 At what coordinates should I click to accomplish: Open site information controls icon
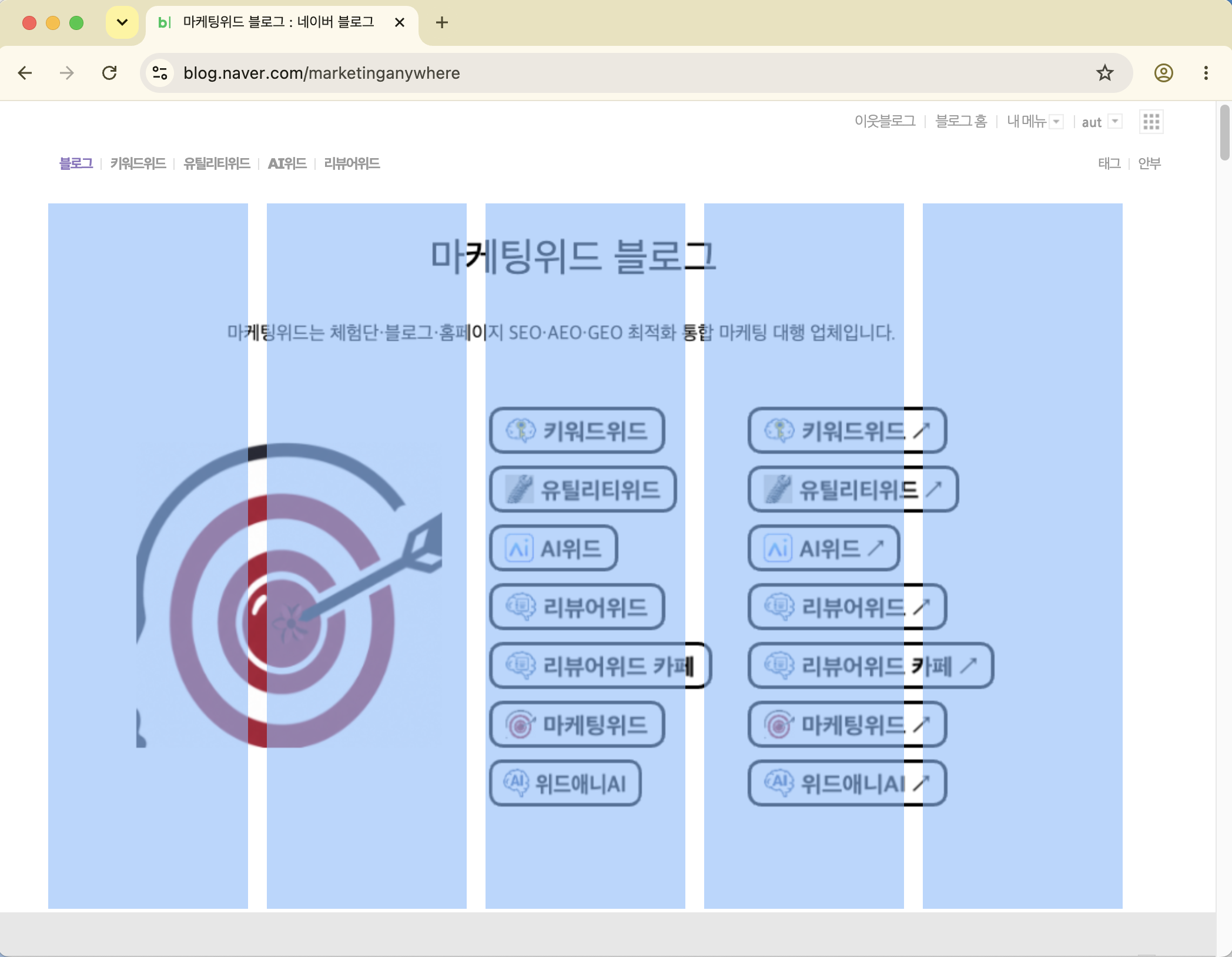point(160,73)
